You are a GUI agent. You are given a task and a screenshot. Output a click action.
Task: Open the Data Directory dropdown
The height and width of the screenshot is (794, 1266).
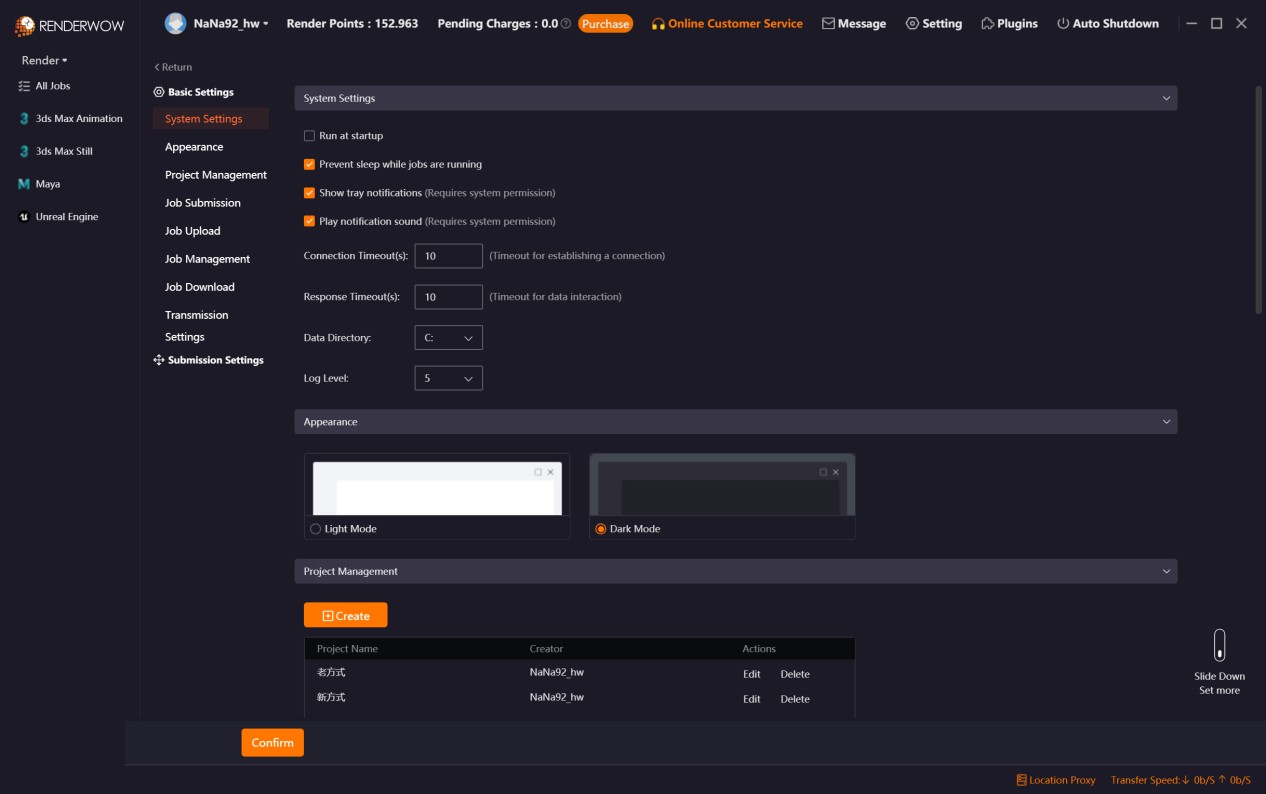click(448, 338)
